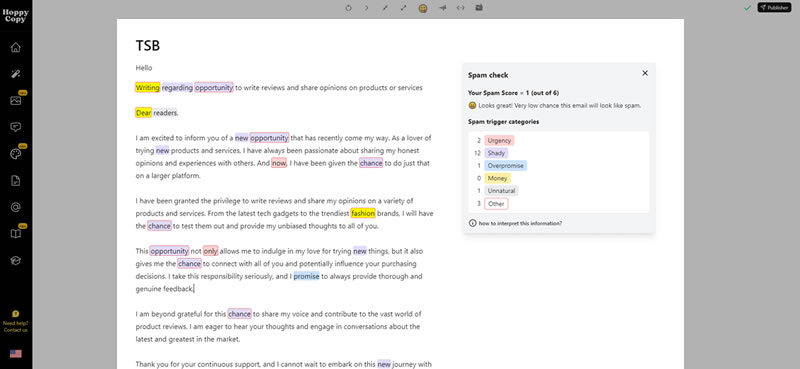The width and height of the screenshot is (800, 369).
Task: Click the Hoppy Copy logo
Action: pos(16,16)
